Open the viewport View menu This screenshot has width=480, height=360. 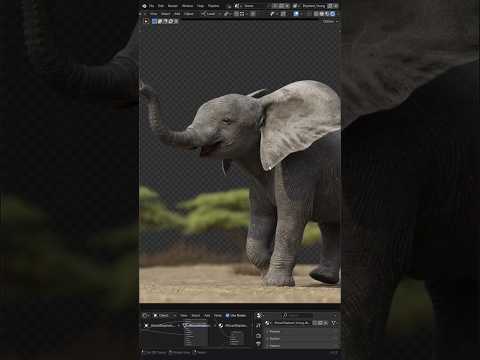[154, 14]
